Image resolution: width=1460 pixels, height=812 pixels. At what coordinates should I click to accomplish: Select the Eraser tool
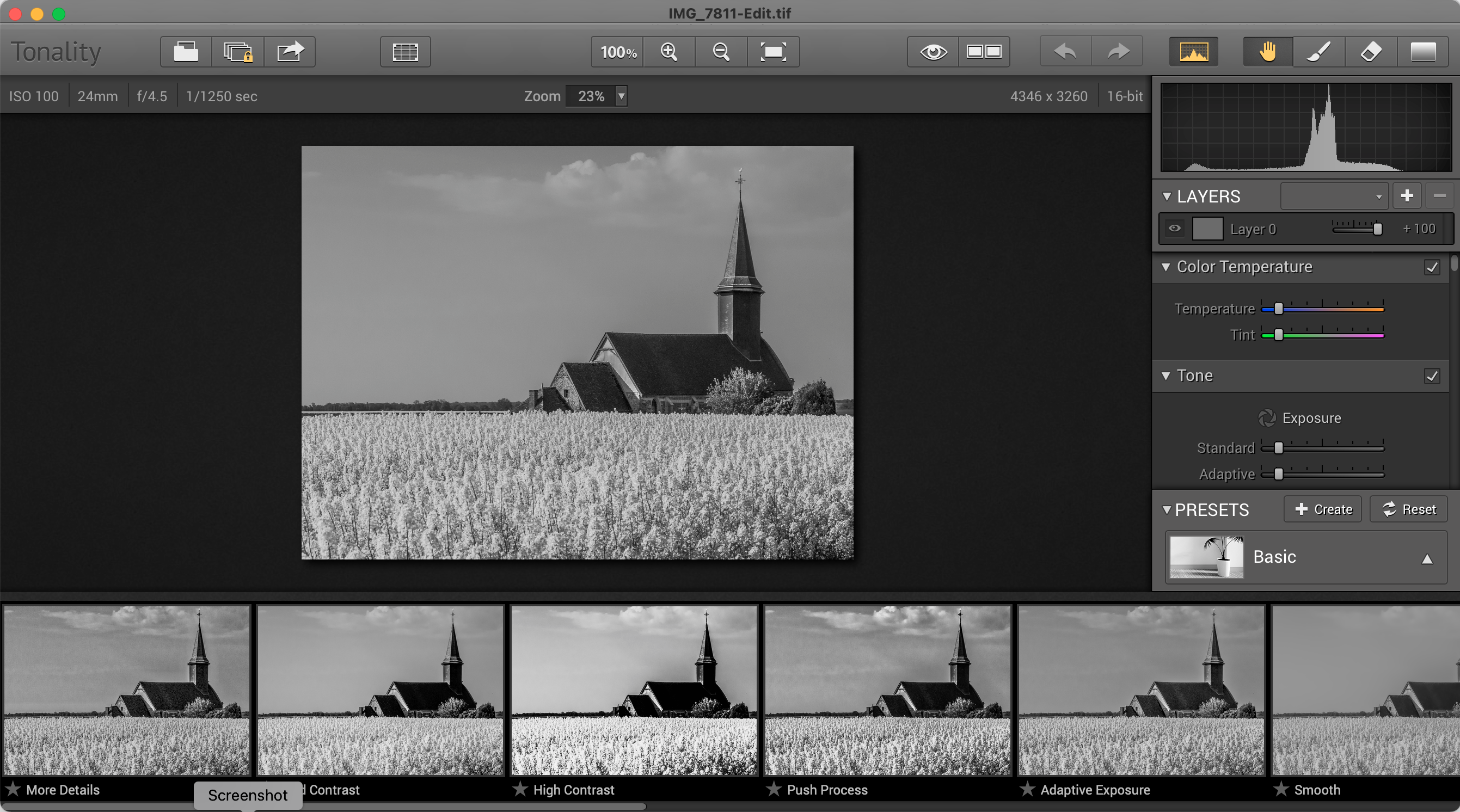tap(1370, 52)
